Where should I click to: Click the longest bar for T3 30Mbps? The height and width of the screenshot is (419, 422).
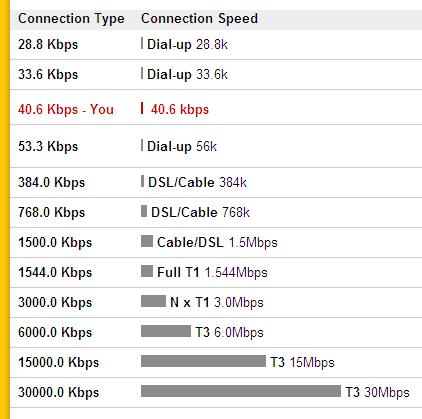click(241, 391)
